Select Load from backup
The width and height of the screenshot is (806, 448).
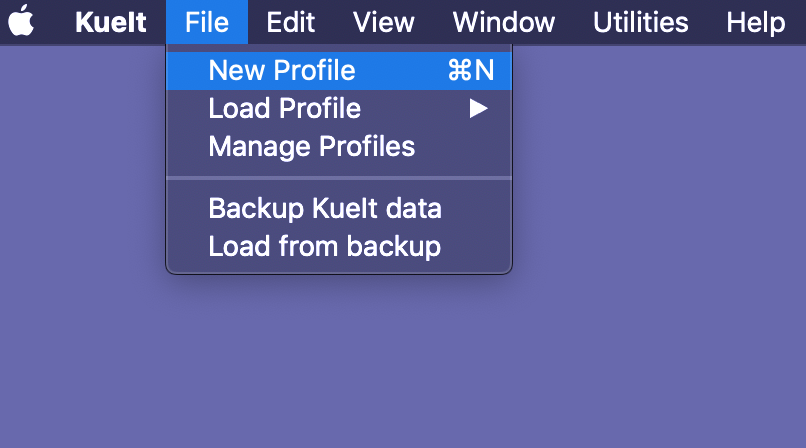339,246
